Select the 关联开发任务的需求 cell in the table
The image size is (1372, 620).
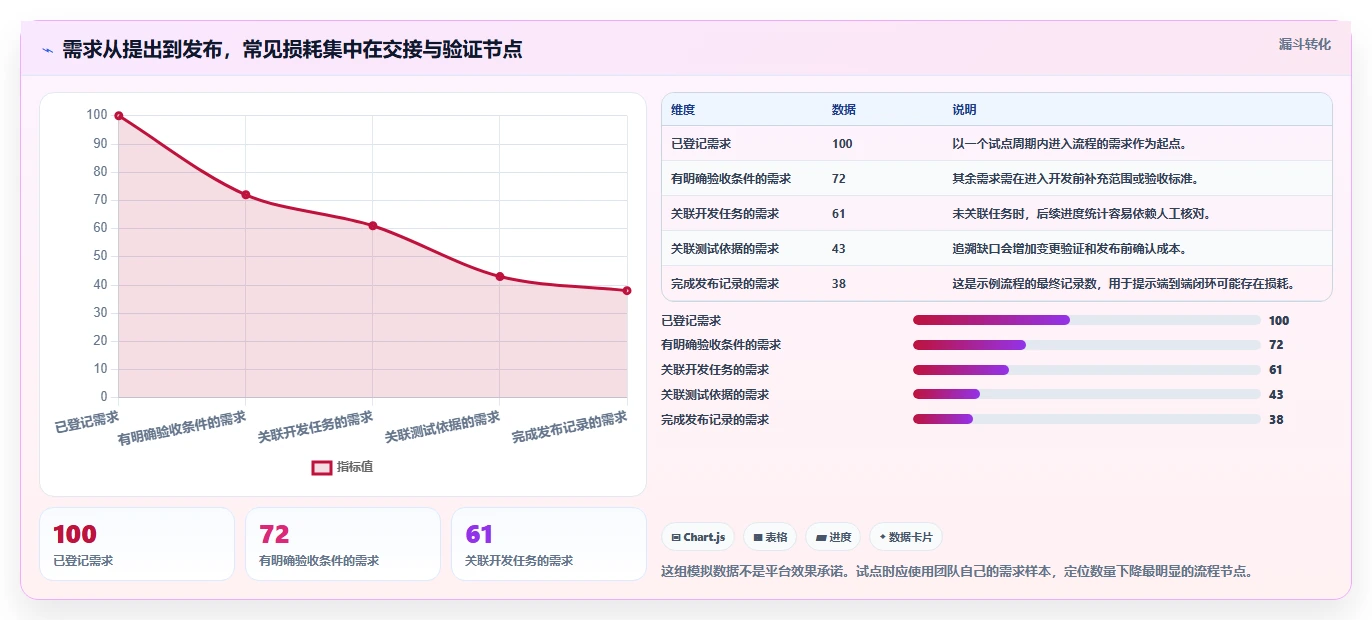[x=742, y=214]
